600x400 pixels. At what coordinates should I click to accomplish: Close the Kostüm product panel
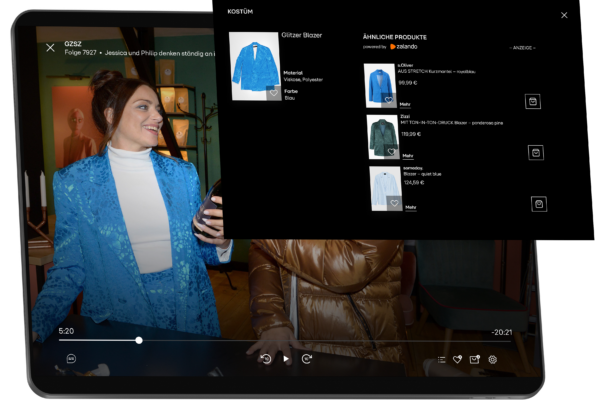(x=564, y=15)
